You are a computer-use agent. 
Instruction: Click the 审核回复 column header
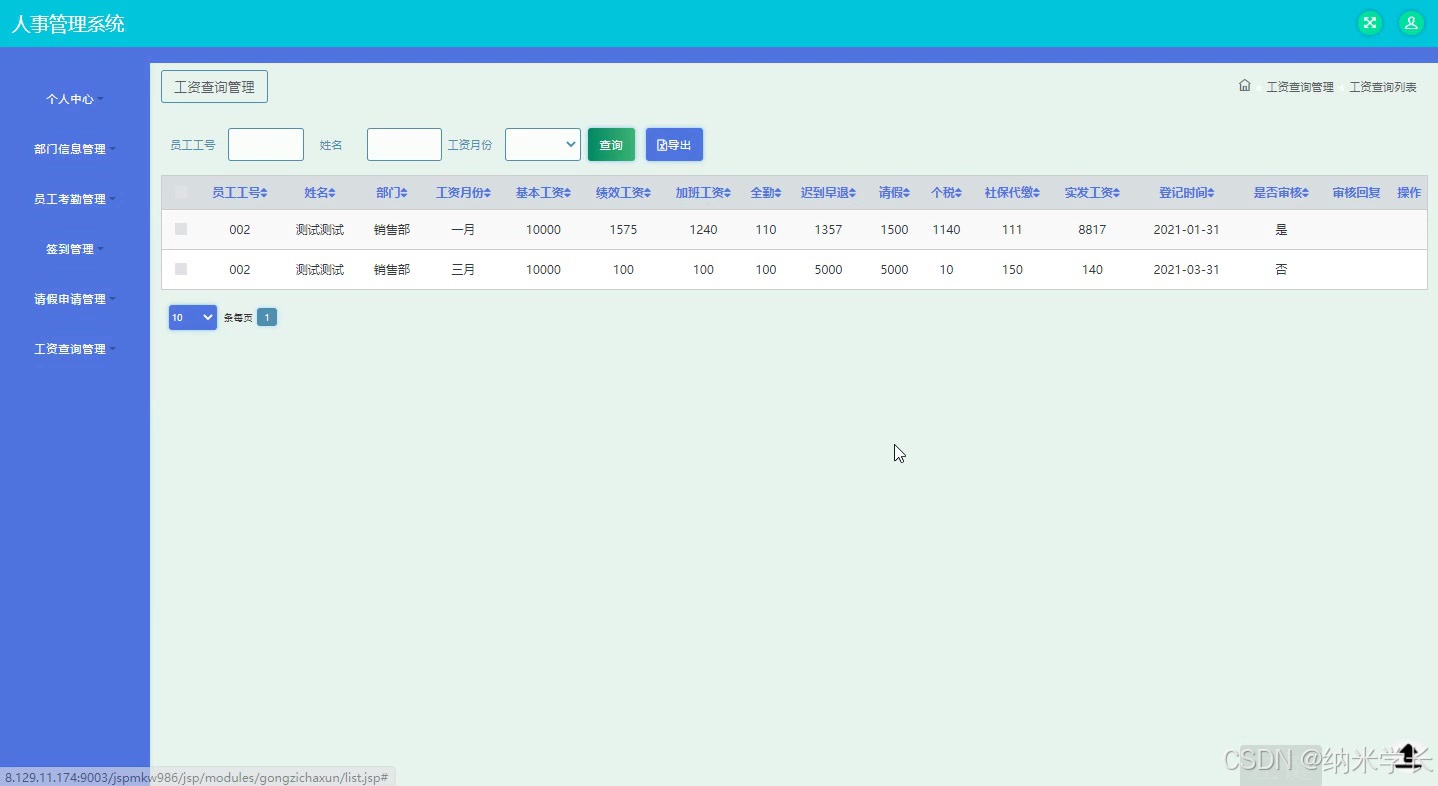click(1356, 193)
